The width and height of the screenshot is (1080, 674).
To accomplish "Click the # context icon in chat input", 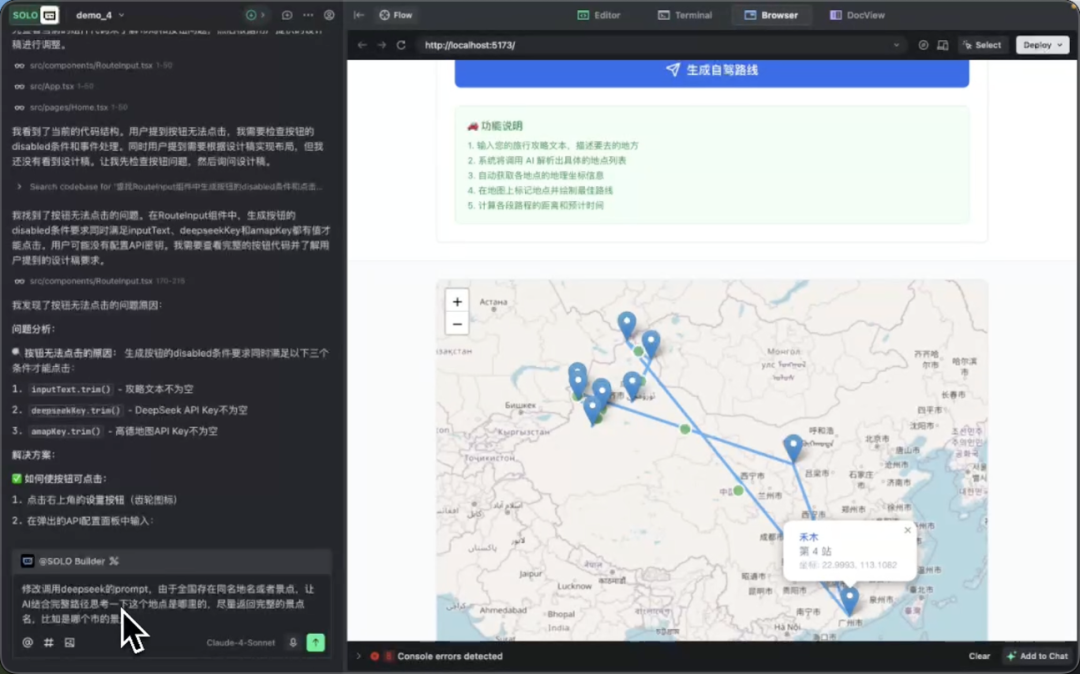I will [x=48, y=643].
